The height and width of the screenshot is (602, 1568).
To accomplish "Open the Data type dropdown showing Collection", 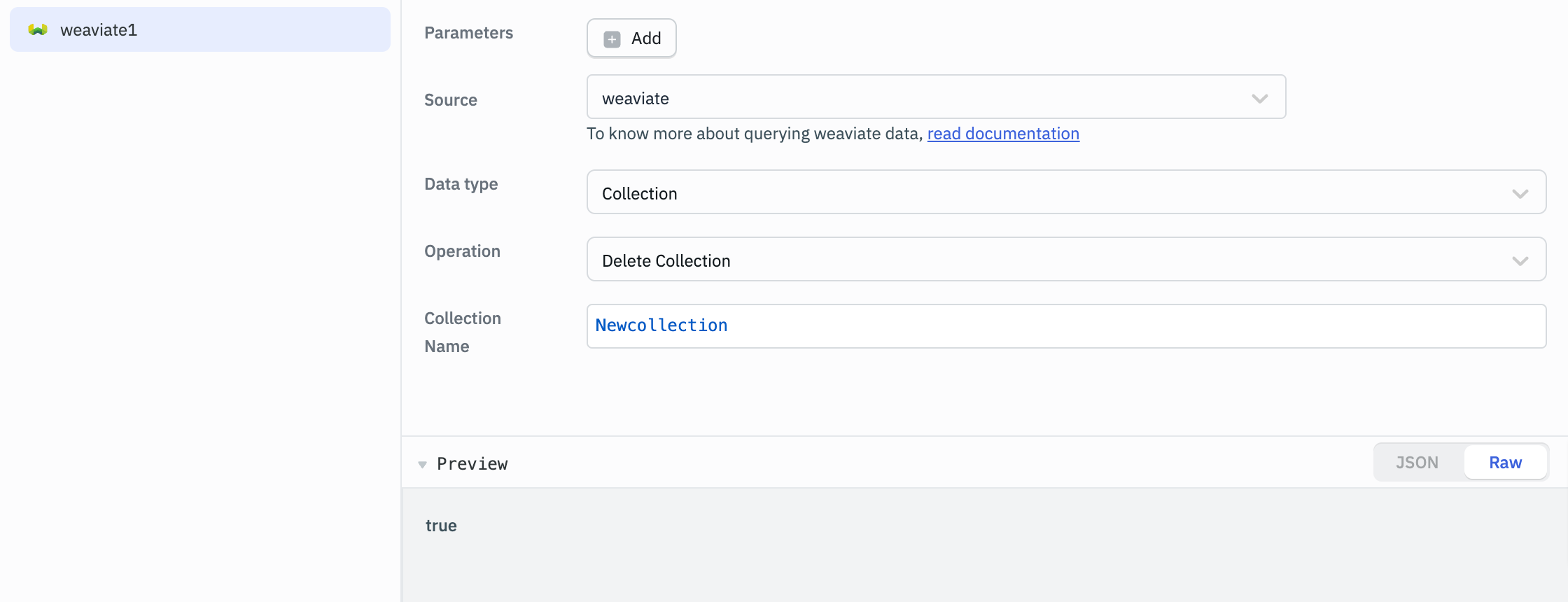I will (1066, 192).
